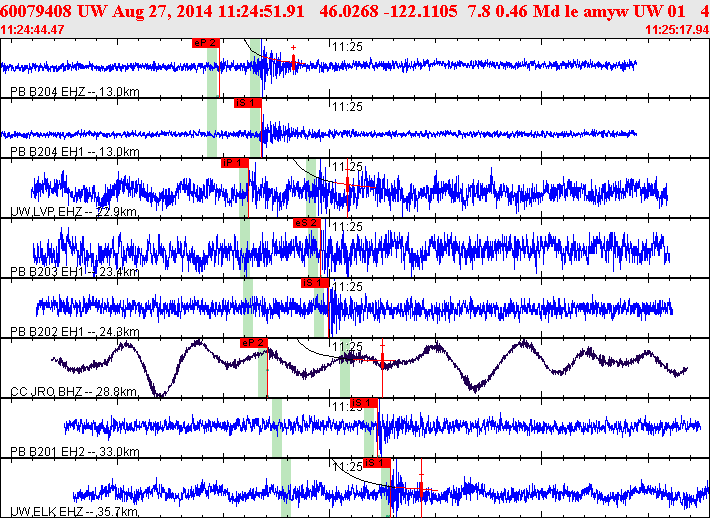The width and height of the screenshot is (710, 518).
Task: Select the red S pick flag on B203 EH1
Action: 306,223
